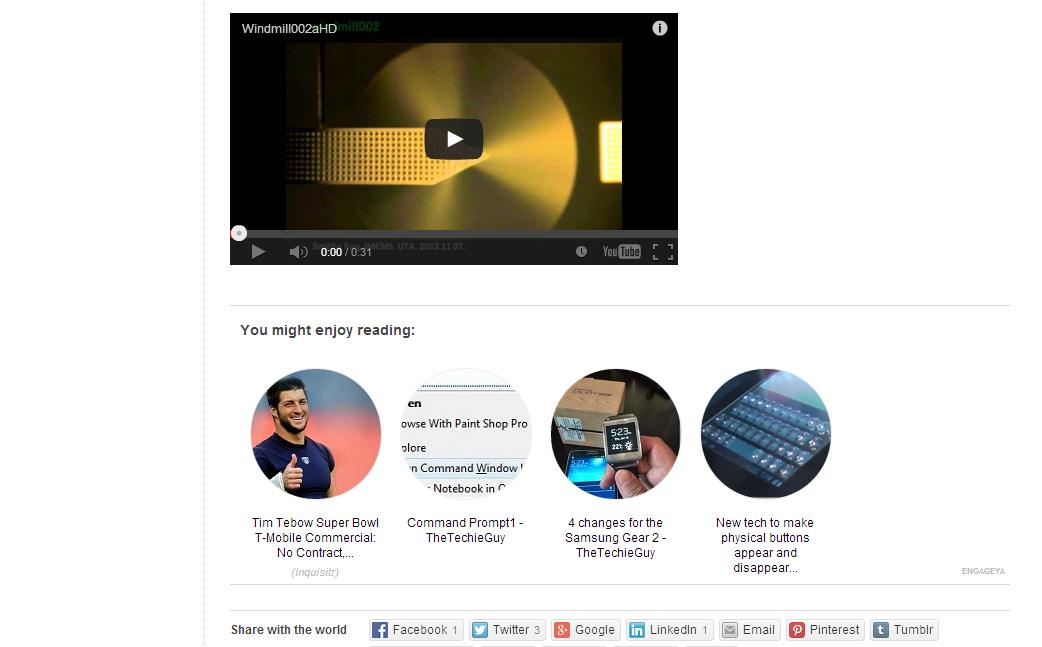This screenshot has height=647, width=1042.
Task: Open the Tim Tebow Super Bowl thumbnail
Action: [316, 434]
